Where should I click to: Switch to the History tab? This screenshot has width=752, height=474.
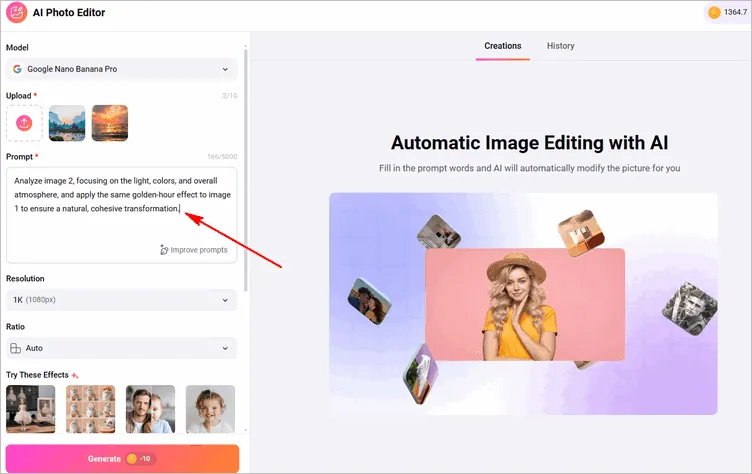tap(561, 46)
